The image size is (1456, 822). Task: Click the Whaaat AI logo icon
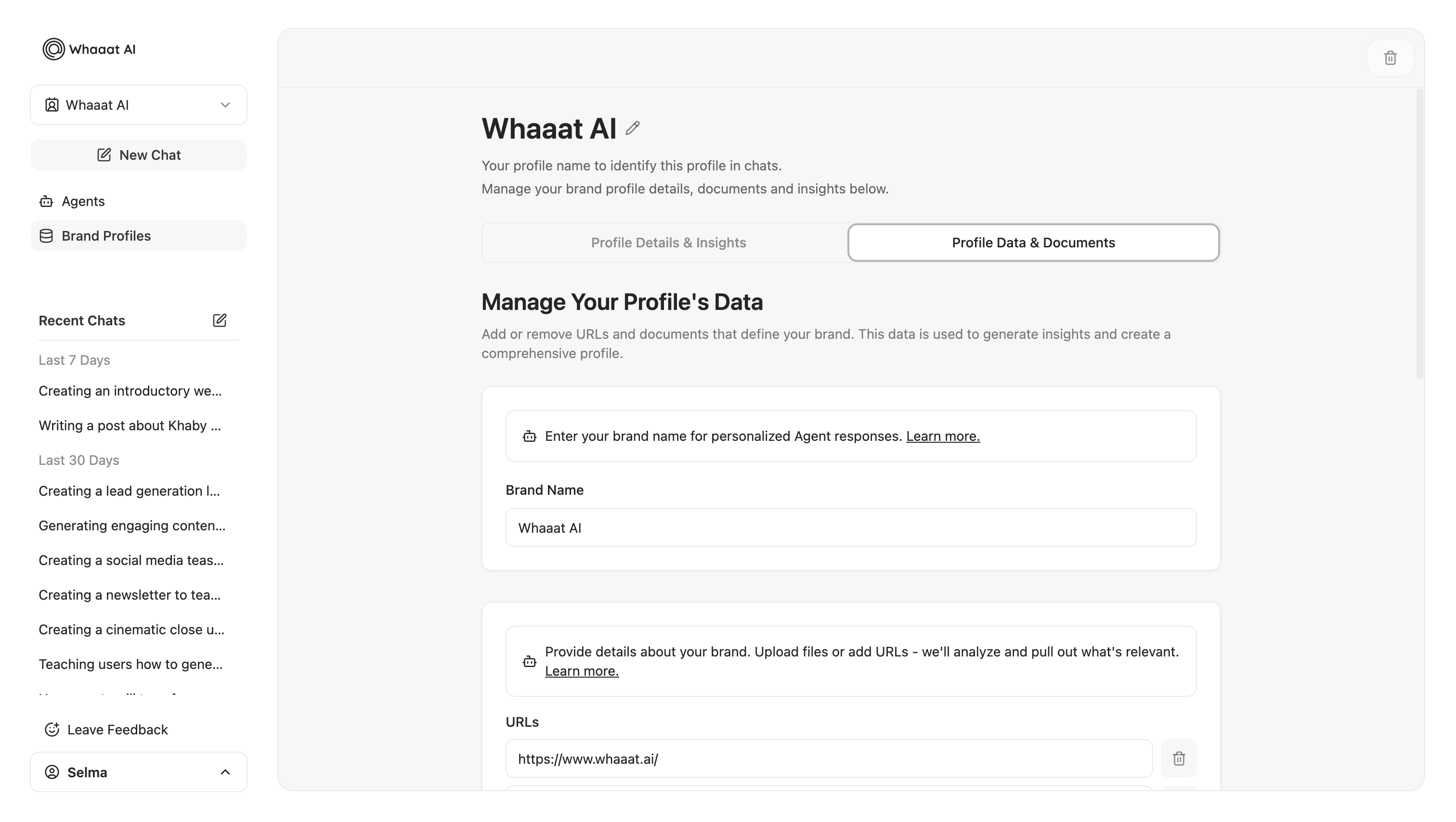tap(54, 49)
